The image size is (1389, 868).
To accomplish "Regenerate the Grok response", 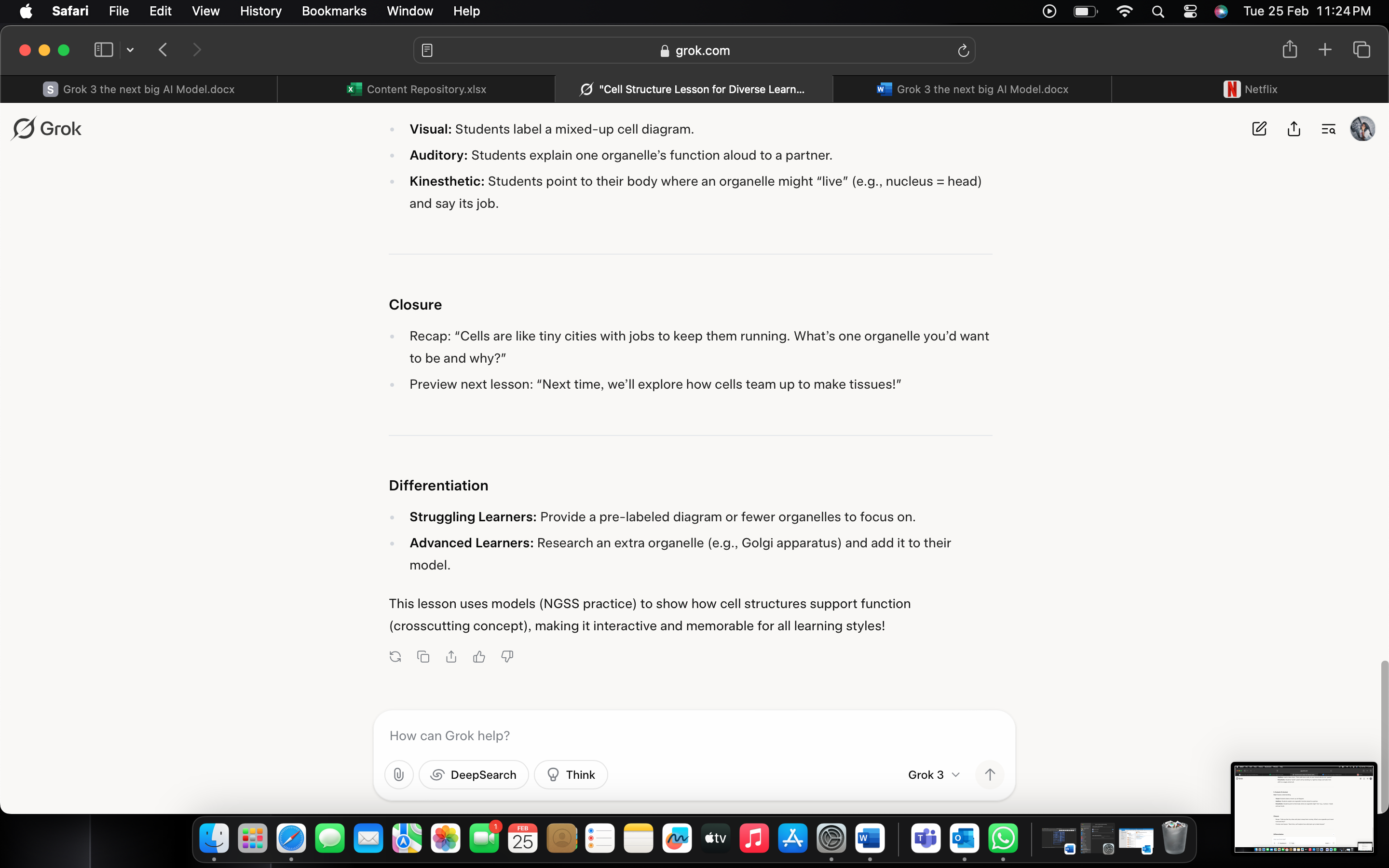I will coord(395,656).
